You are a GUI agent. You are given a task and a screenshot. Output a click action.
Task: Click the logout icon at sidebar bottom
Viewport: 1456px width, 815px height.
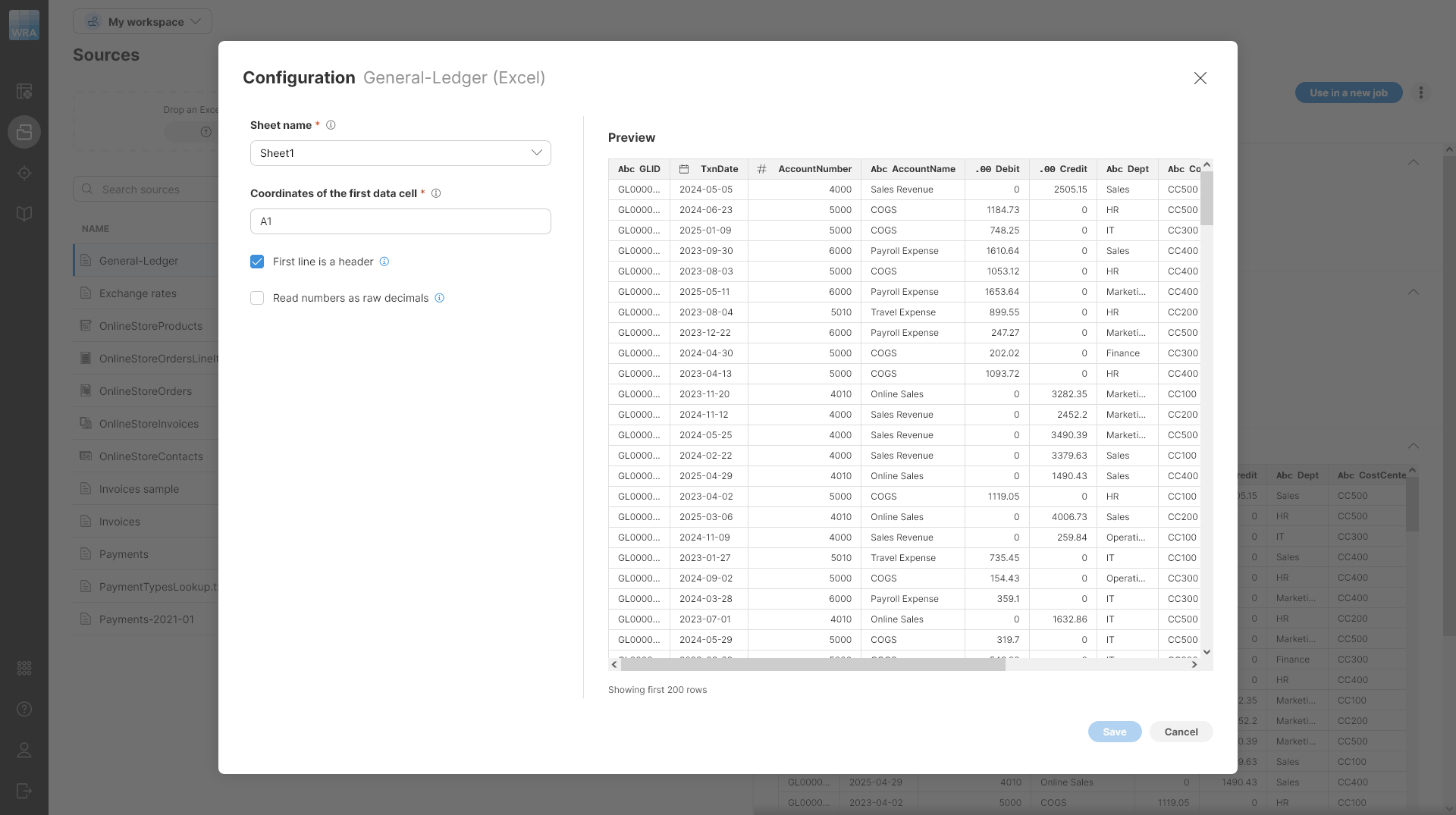[24, 791]
